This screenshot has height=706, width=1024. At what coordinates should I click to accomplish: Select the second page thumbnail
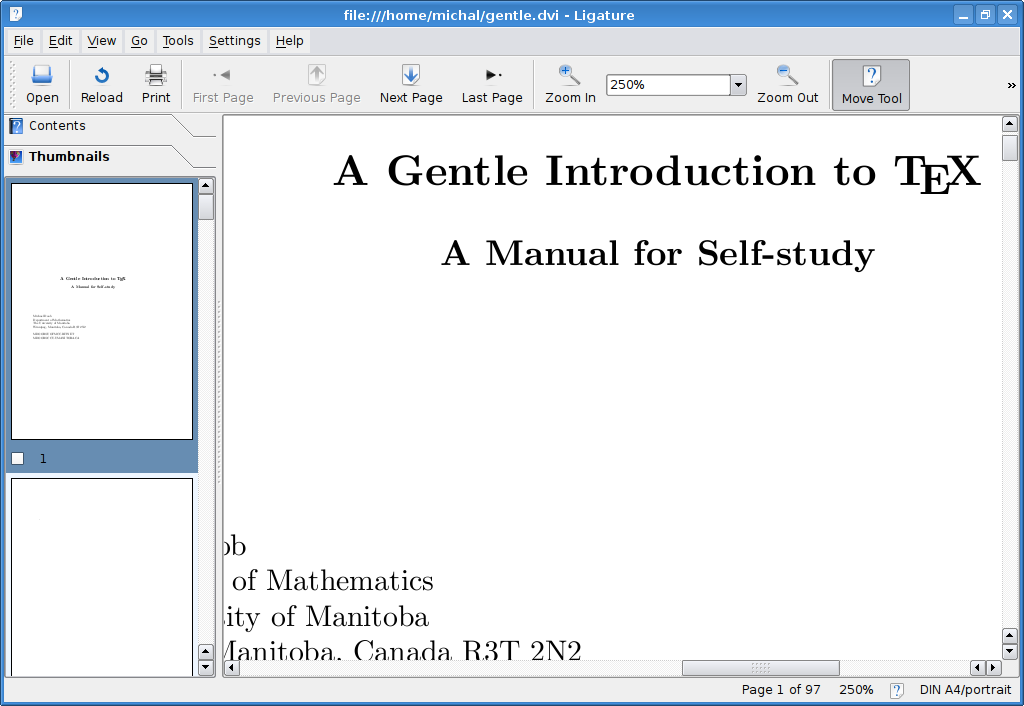tap(102, 577)
